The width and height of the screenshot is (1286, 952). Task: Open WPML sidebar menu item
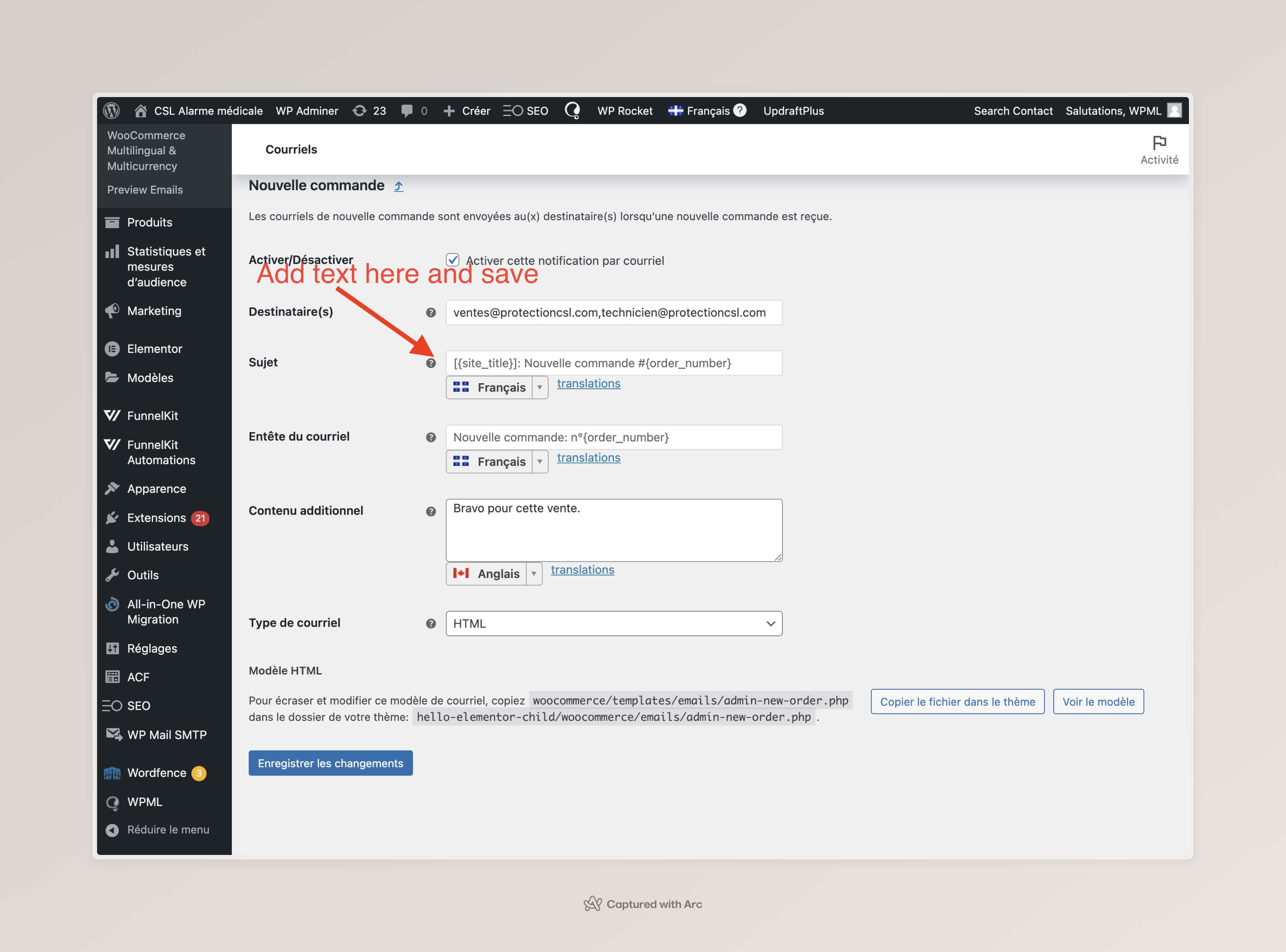point(144,802)
